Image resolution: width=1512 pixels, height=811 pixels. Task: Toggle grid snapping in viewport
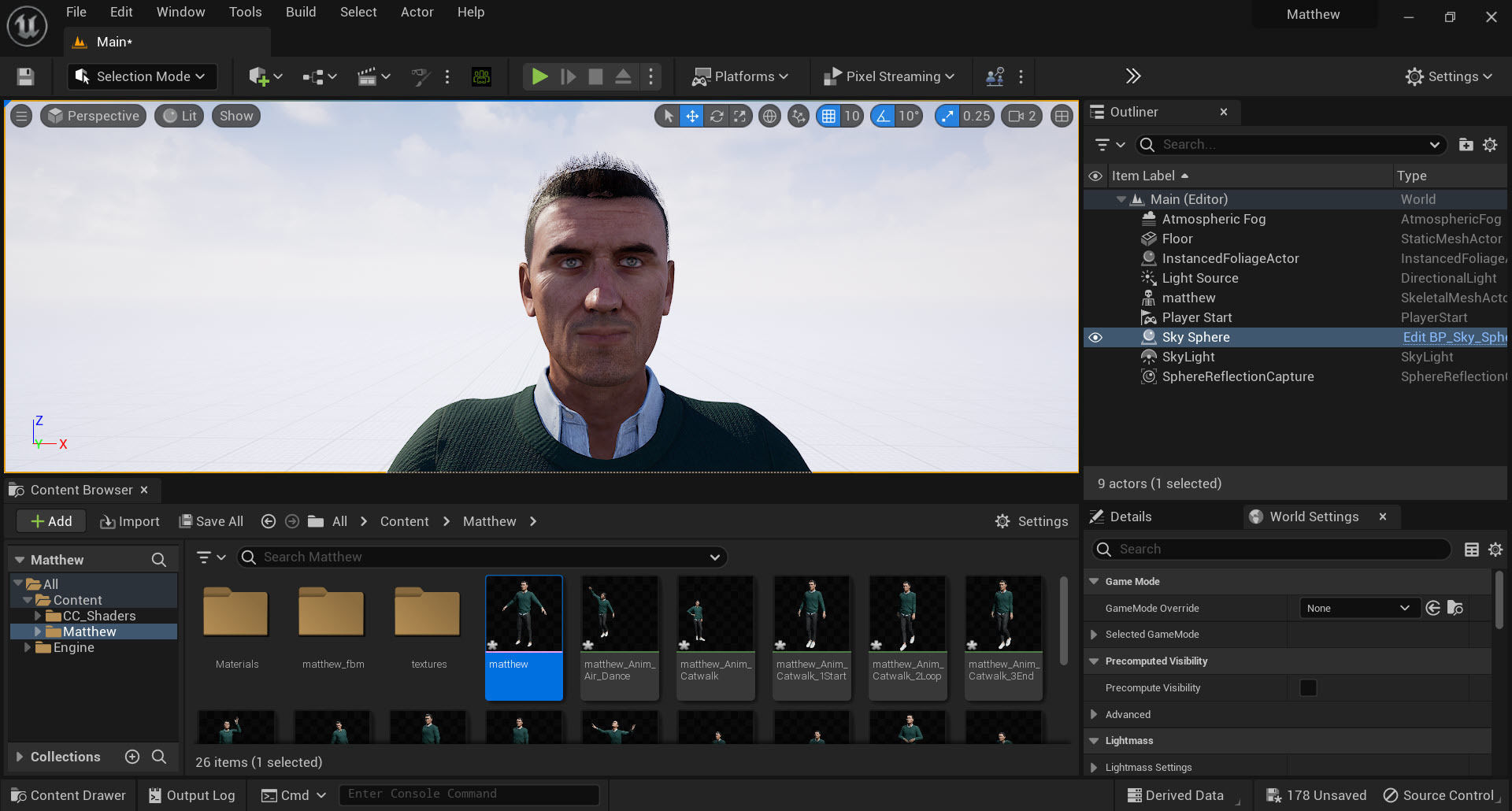click(x=828, y=117)
